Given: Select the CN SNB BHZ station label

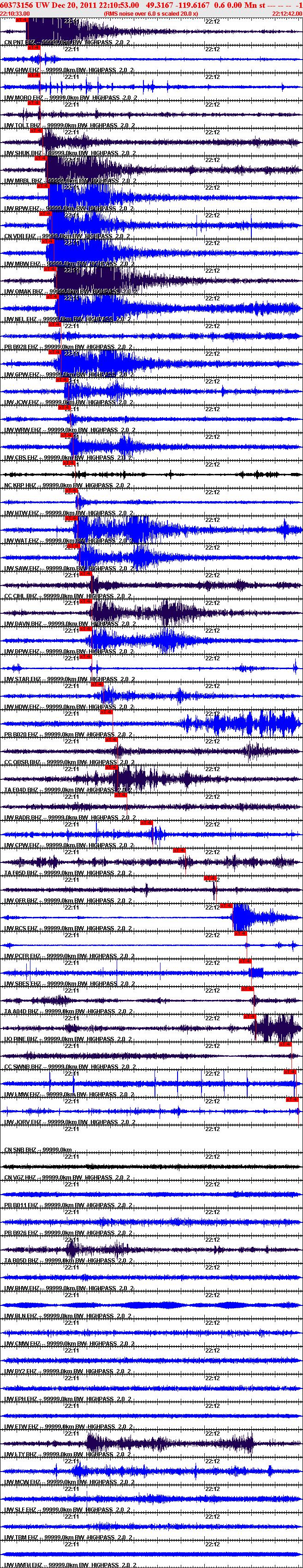Looking at the screenshot, I should coord(21,1150).
